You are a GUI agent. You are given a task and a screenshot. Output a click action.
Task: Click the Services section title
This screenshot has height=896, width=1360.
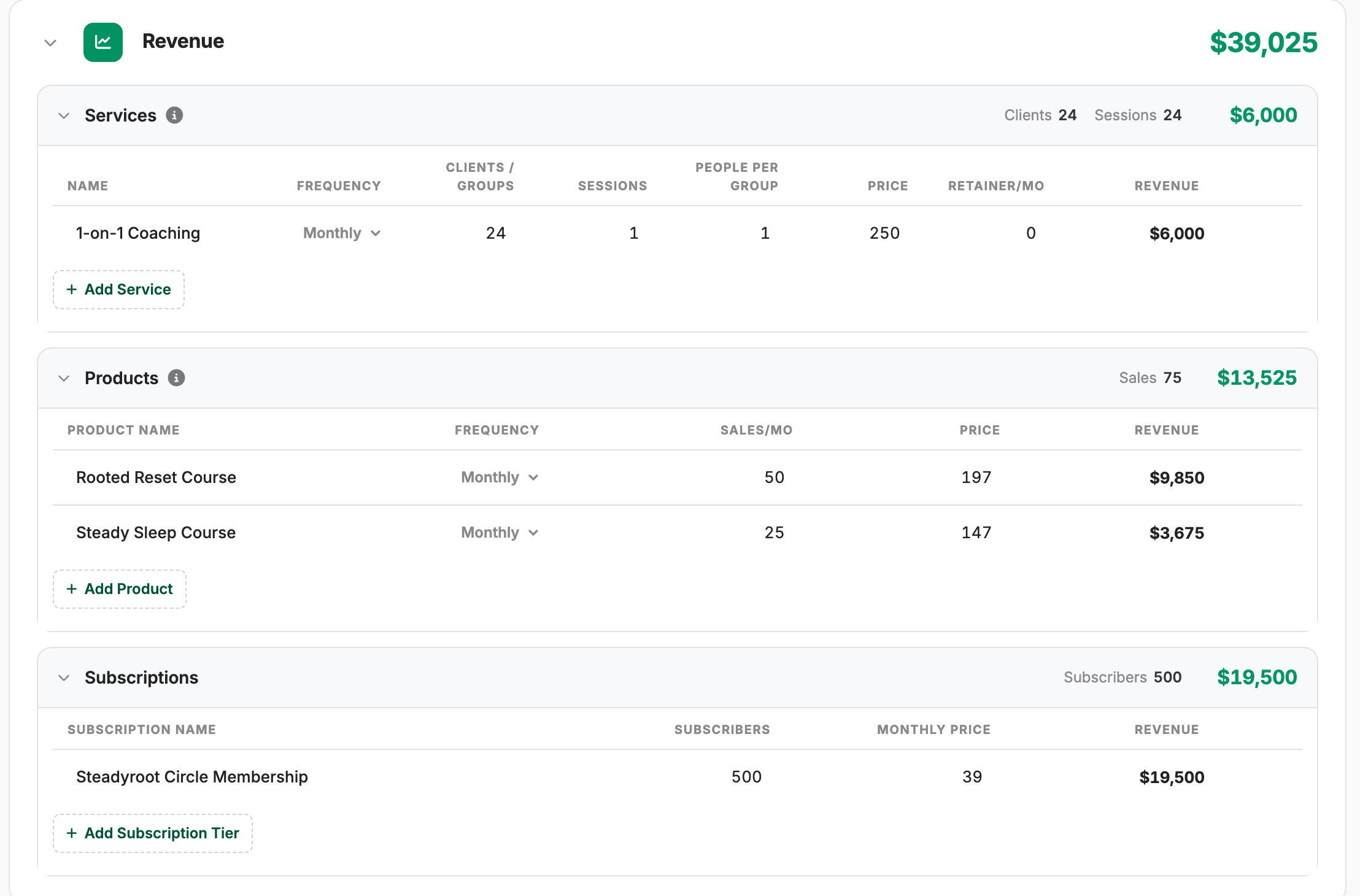point(120,115)
